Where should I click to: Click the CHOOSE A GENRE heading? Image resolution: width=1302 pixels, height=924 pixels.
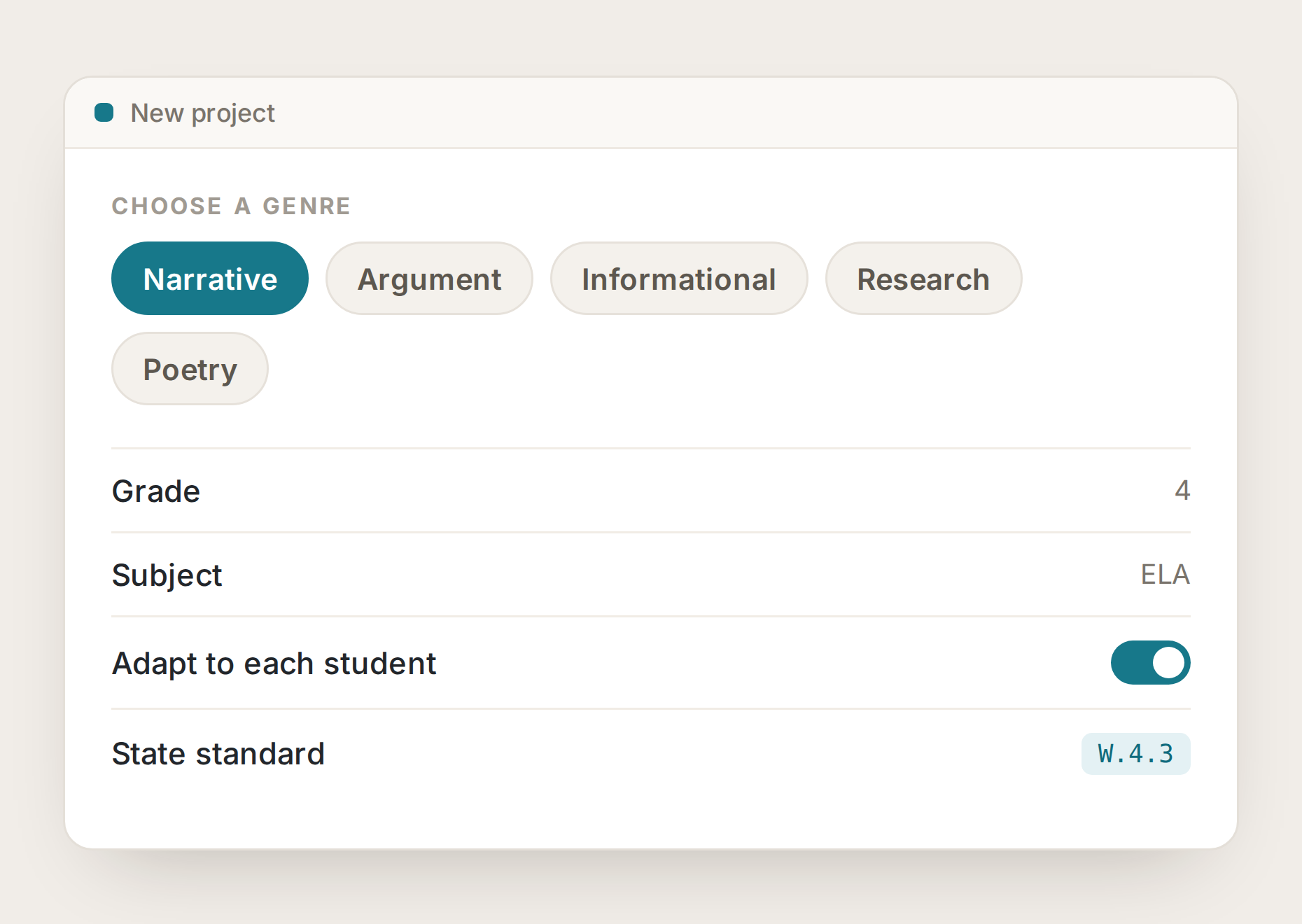[231, 206]
